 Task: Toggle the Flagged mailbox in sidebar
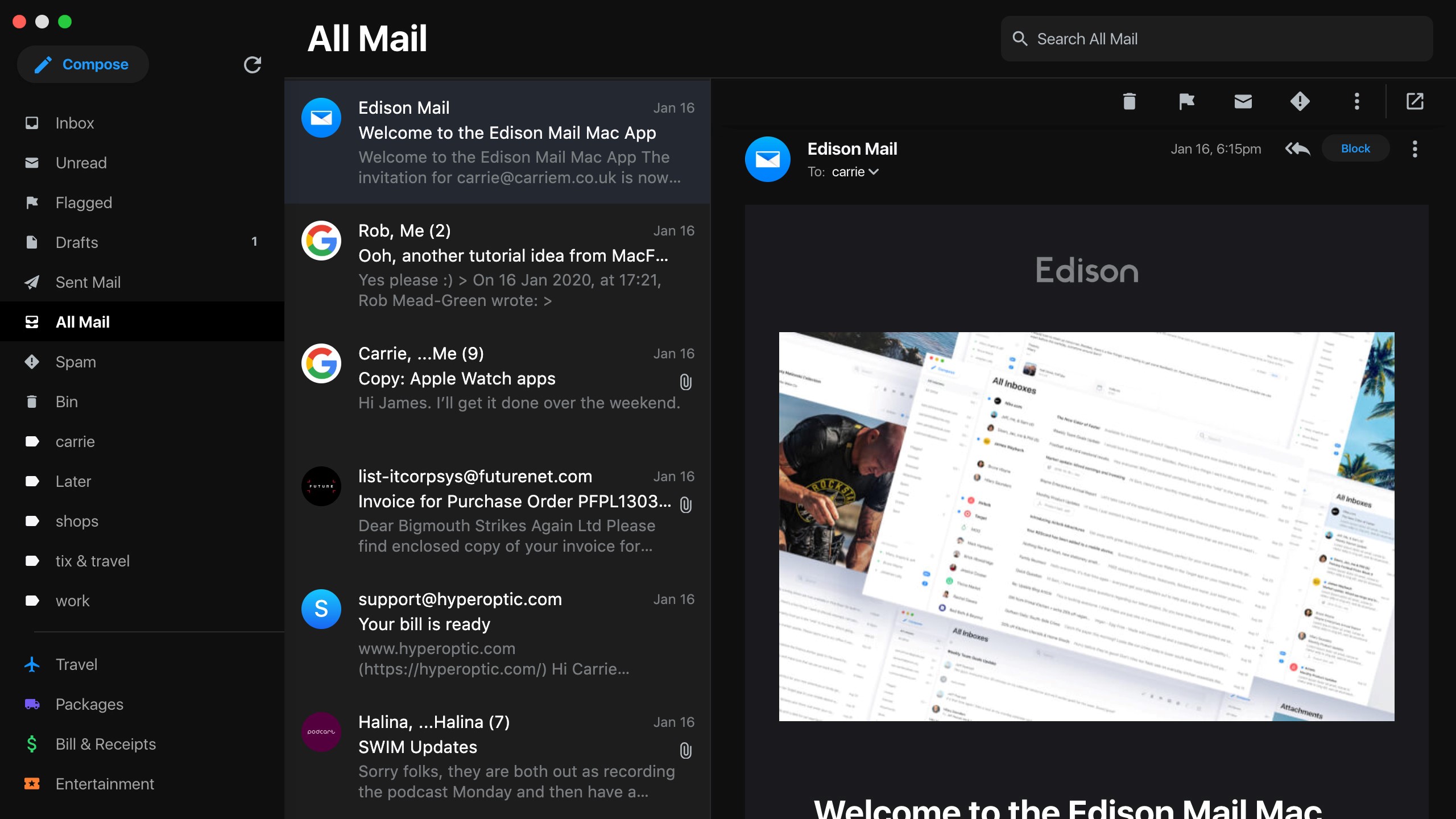83,201
